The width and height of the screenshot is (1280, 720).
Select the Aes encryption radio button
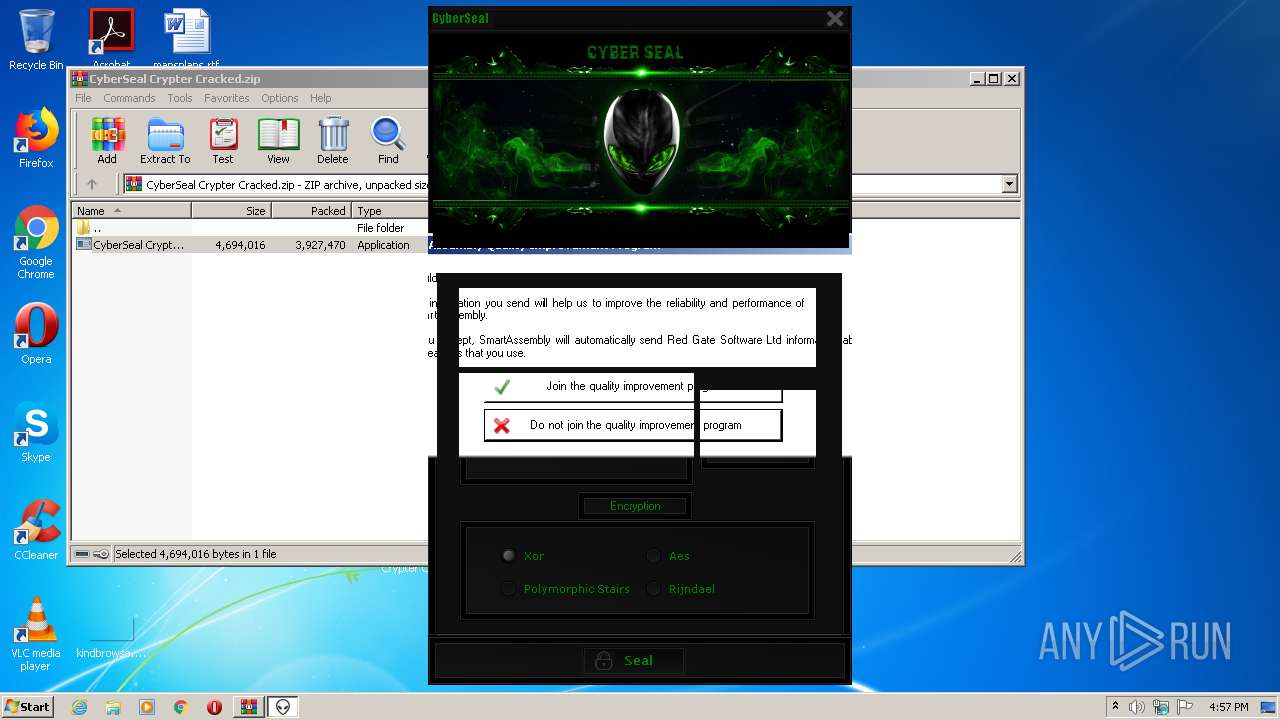pos(653,556)
